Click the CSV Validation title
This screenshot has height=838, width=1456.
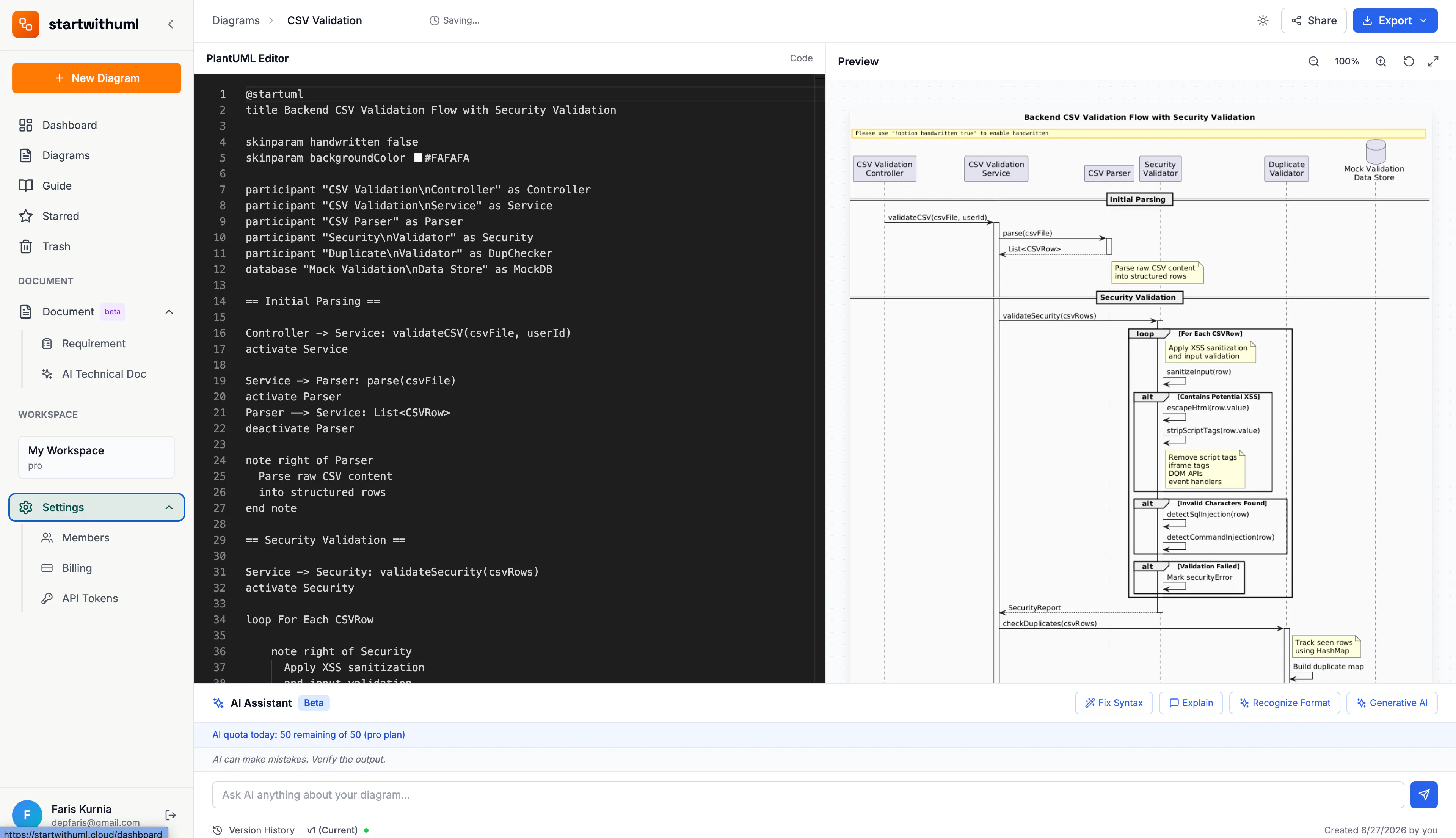pos(325,20)
